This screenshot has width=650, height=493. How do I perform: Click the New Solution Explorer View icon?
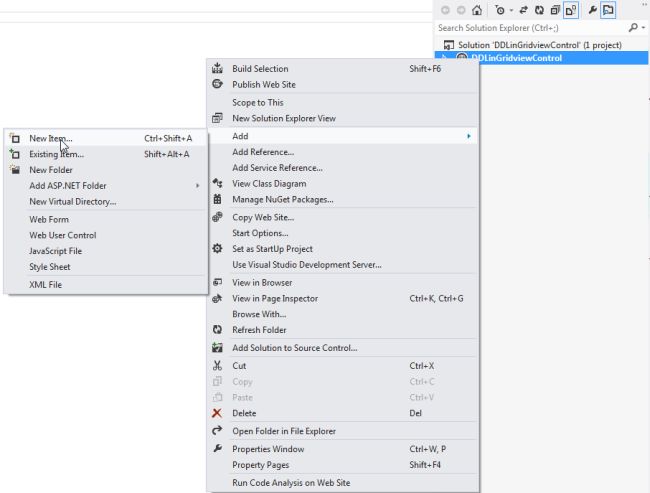[x=217, y=118]
